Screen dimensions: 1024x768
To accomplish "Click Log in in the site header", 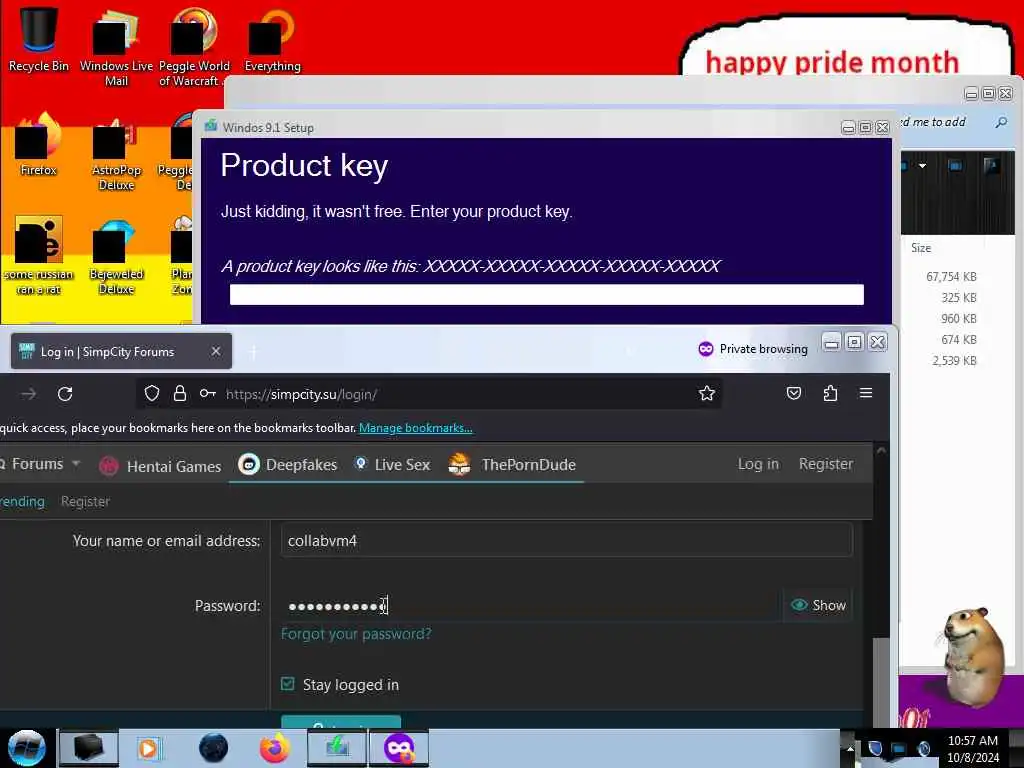I will coord(758,464).
